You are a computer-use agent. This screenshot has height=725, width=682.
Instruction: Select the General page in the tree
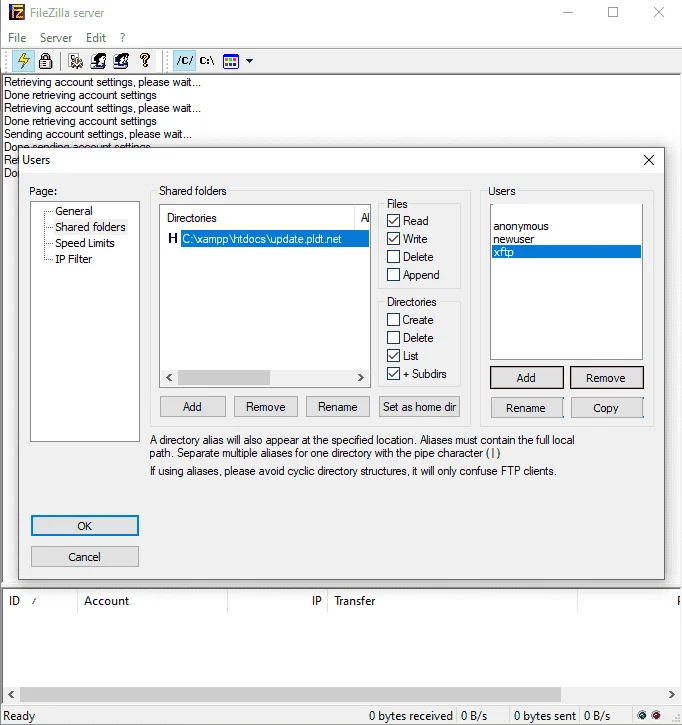tap(74, 211)
